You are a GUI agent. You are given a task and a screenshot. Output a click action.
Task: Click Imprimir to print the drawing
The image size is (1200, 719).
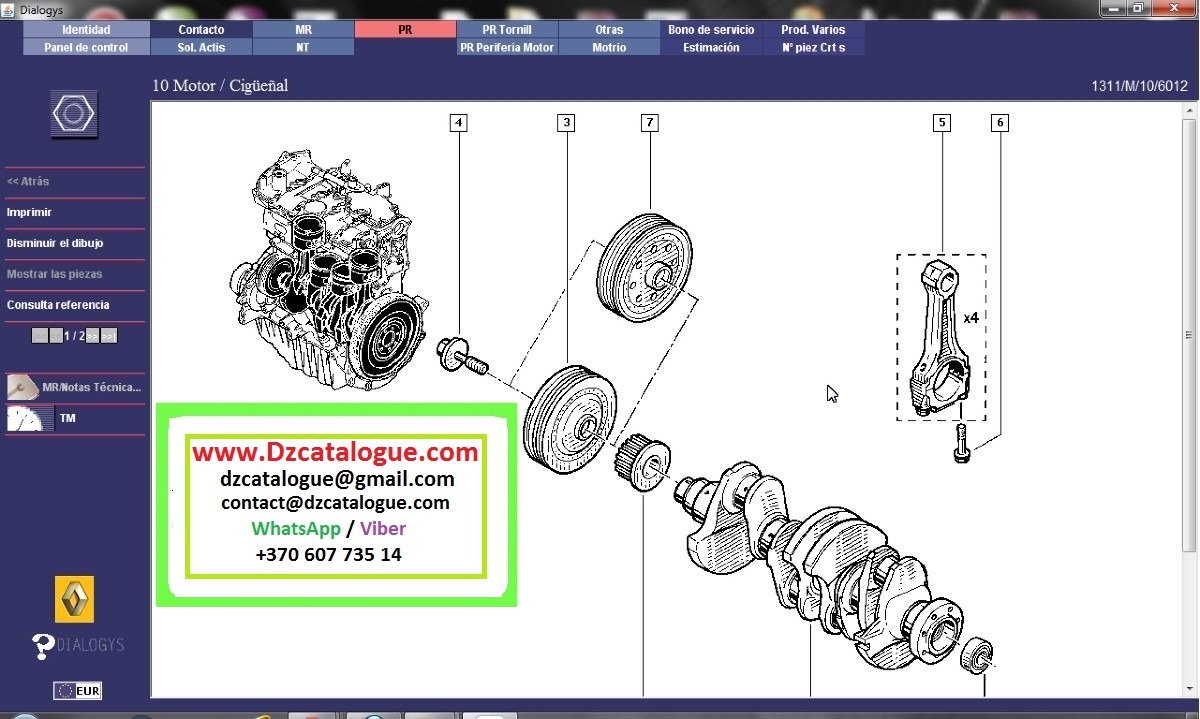tap(29, 212)
